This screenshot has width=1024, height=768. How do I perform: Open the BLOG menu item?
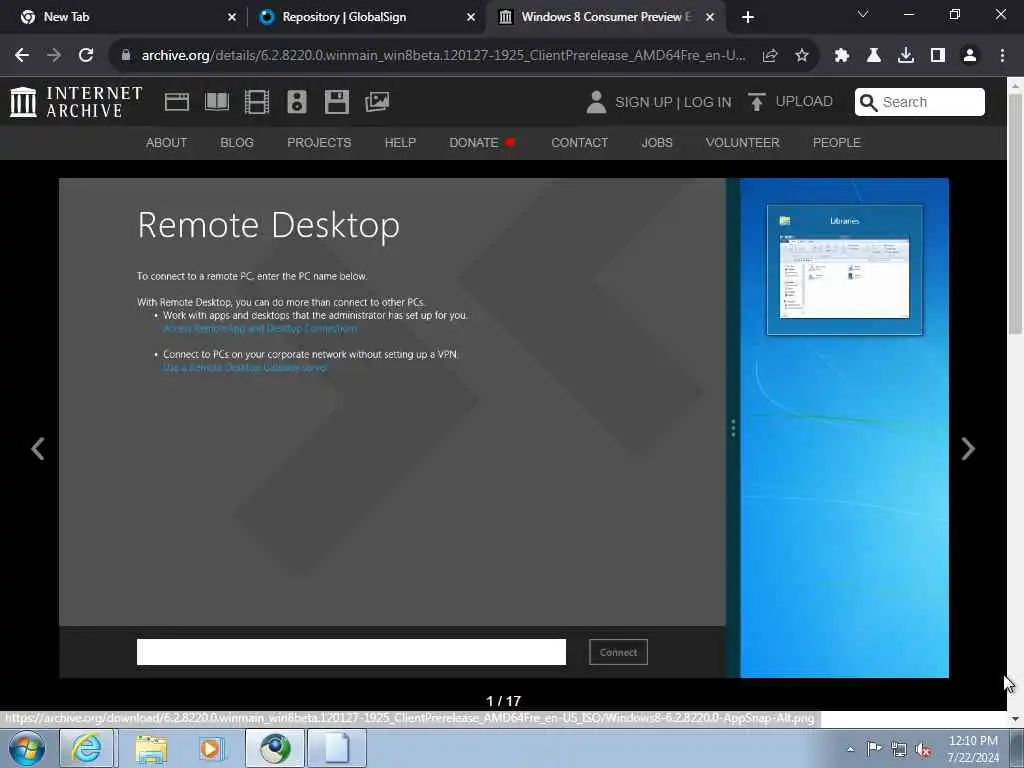coord(237,142)
